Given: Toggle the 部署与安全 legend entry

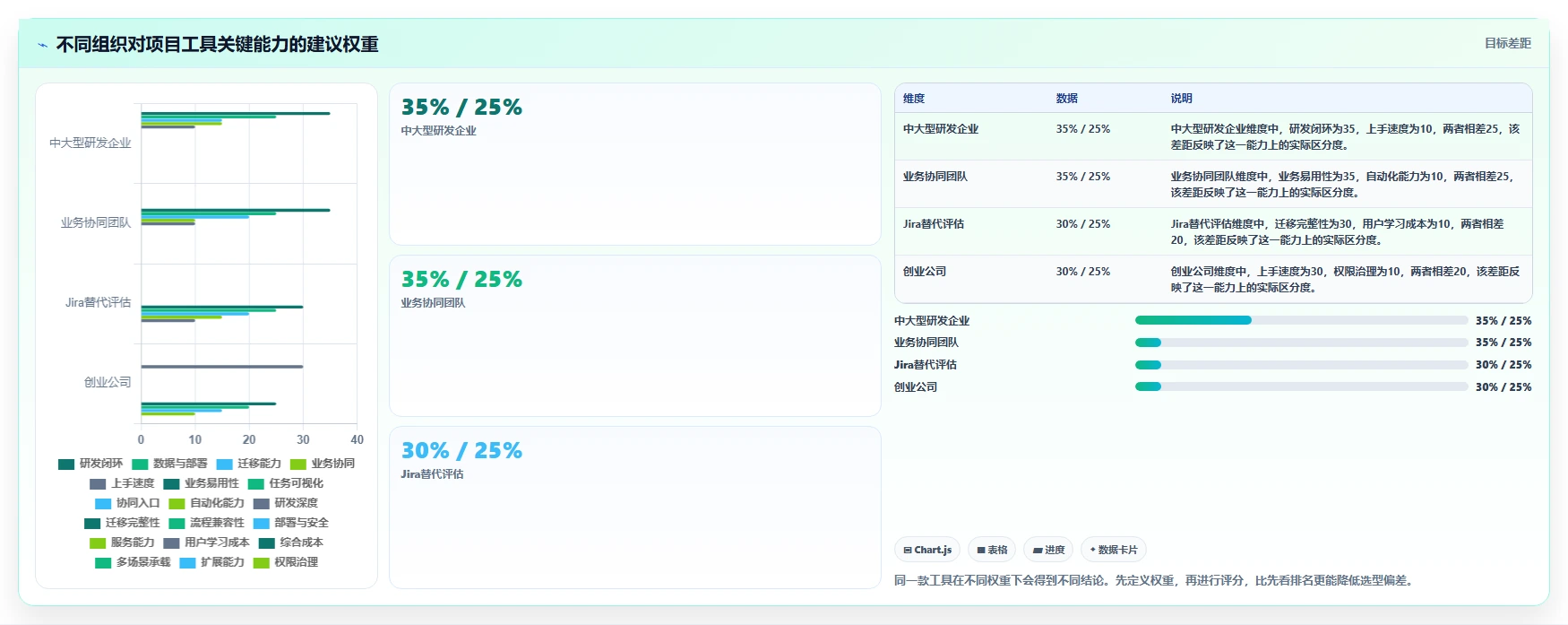Looking at the screenshot, I should (290, 523).
